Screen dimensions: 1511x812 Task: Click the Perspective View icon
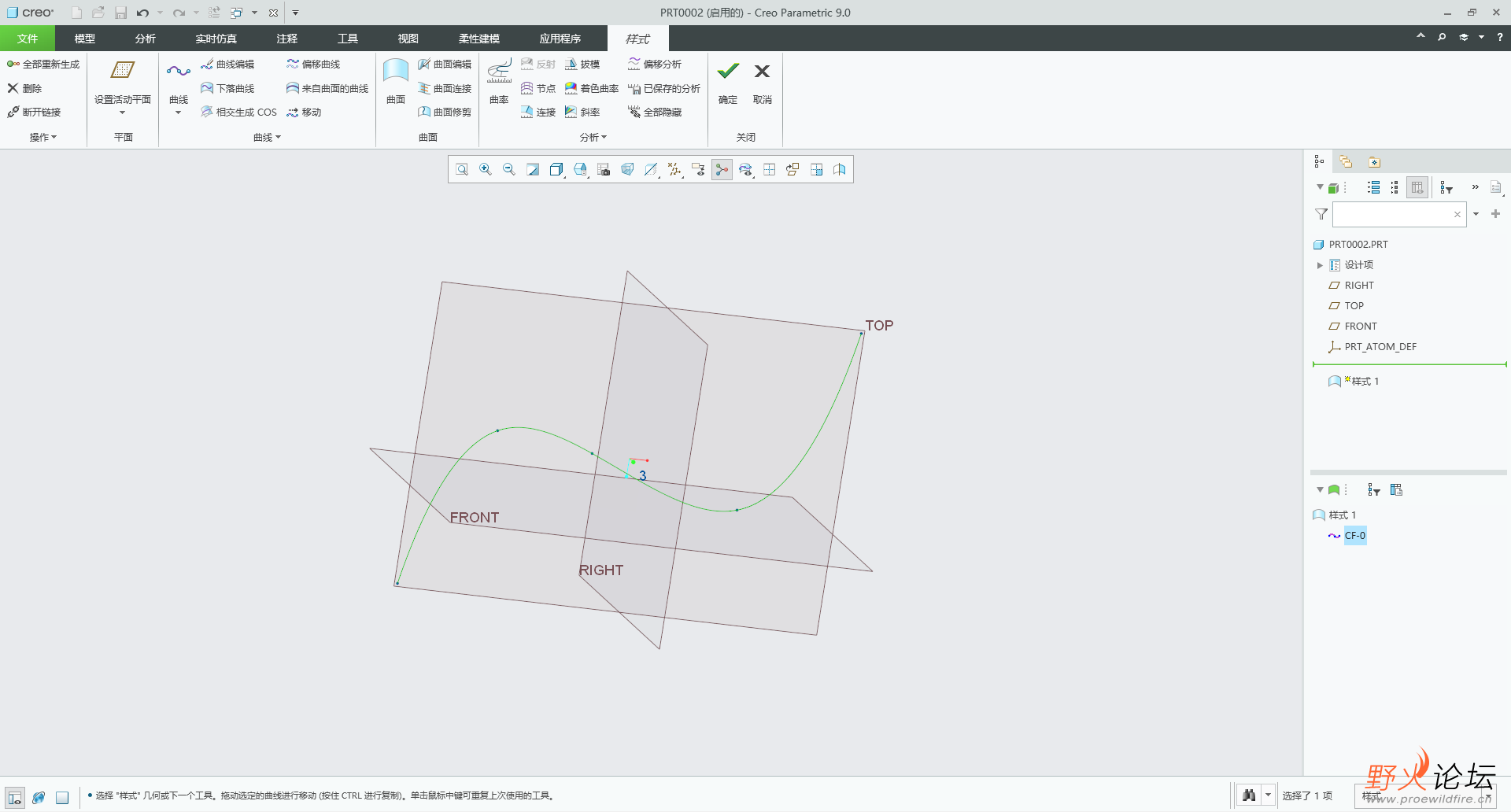[x=627, y=169]
